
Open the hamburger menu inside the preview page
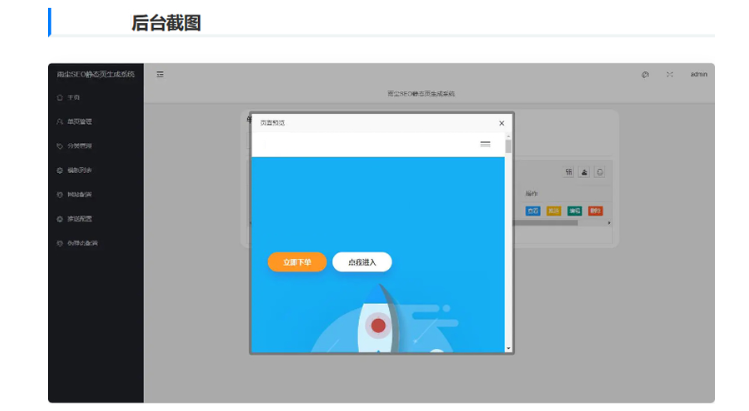click(x=485, y=144)
